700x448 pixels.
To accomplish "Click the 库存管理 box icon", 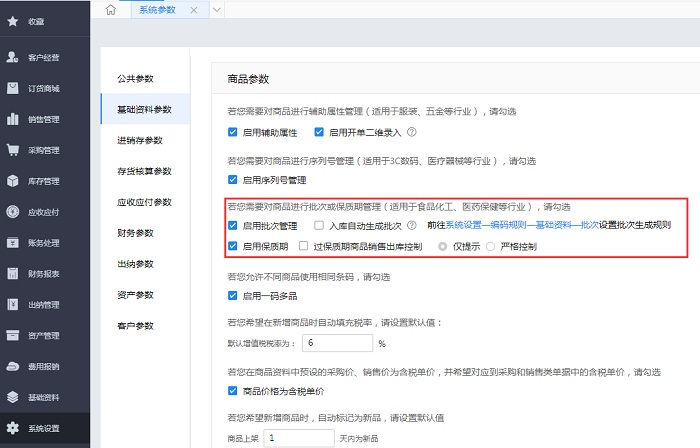I will [x=13, y=181].
